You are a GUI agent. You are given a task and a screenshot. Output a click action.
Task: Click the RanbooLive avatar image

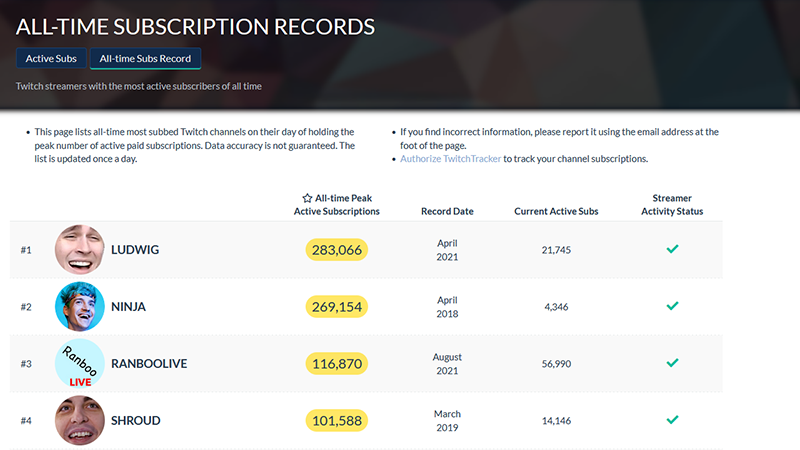(79, 363)
